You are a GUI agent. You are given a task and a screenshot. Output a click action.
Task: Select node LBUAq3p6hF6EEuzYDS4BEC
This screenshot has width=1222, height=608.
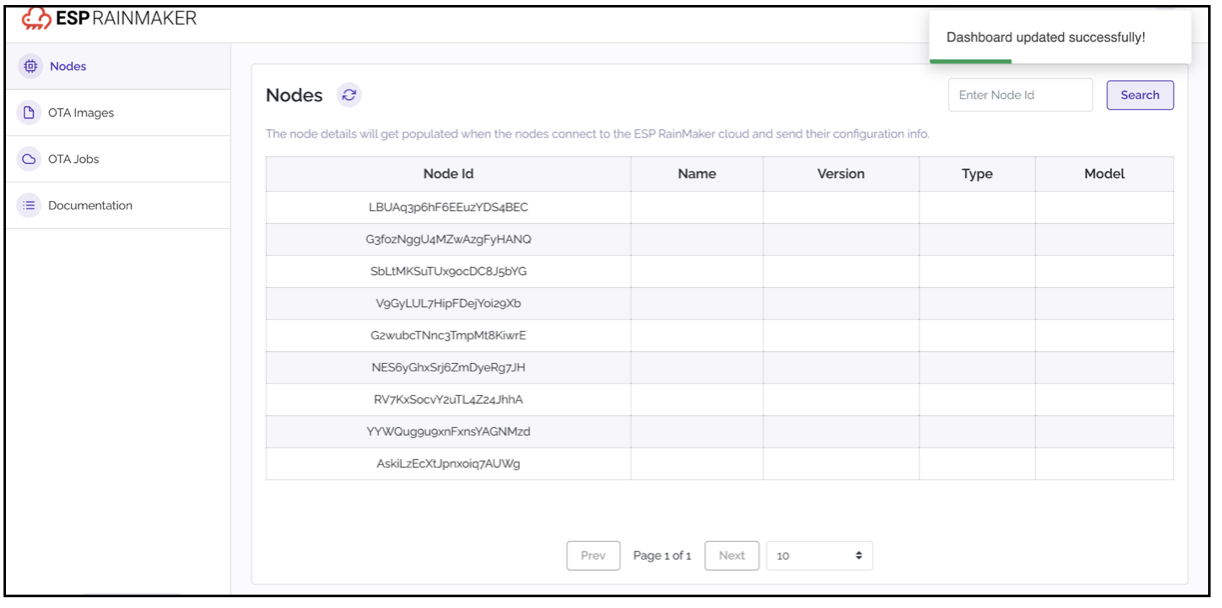(448, 207)
